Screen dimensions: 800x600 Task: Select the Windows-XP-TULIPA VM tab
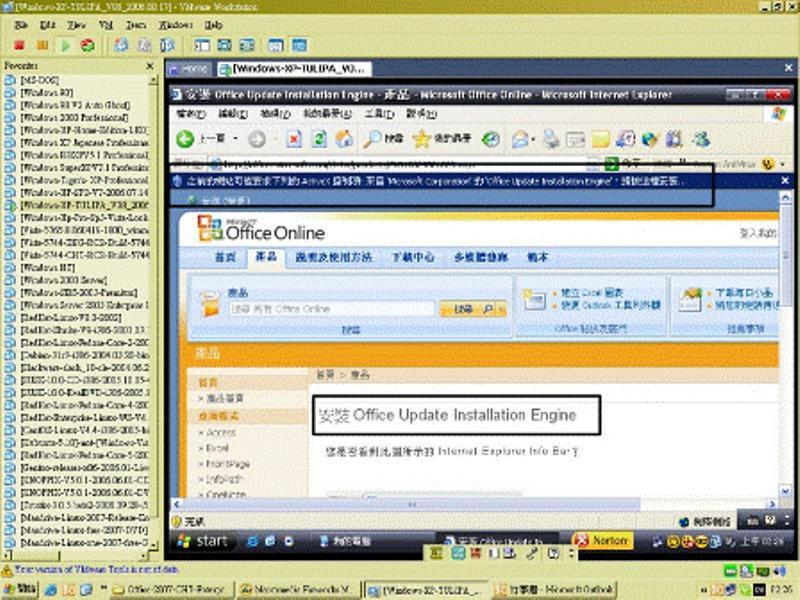[294, 69]
